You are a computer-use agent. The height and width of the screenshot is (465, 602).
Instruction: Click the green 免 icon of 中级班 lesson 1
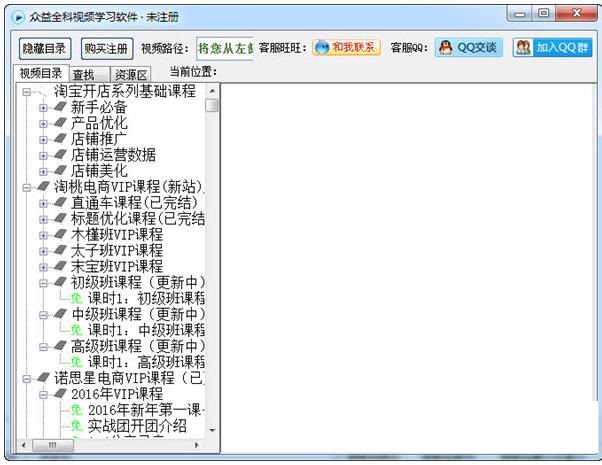[x=77, y=330]
